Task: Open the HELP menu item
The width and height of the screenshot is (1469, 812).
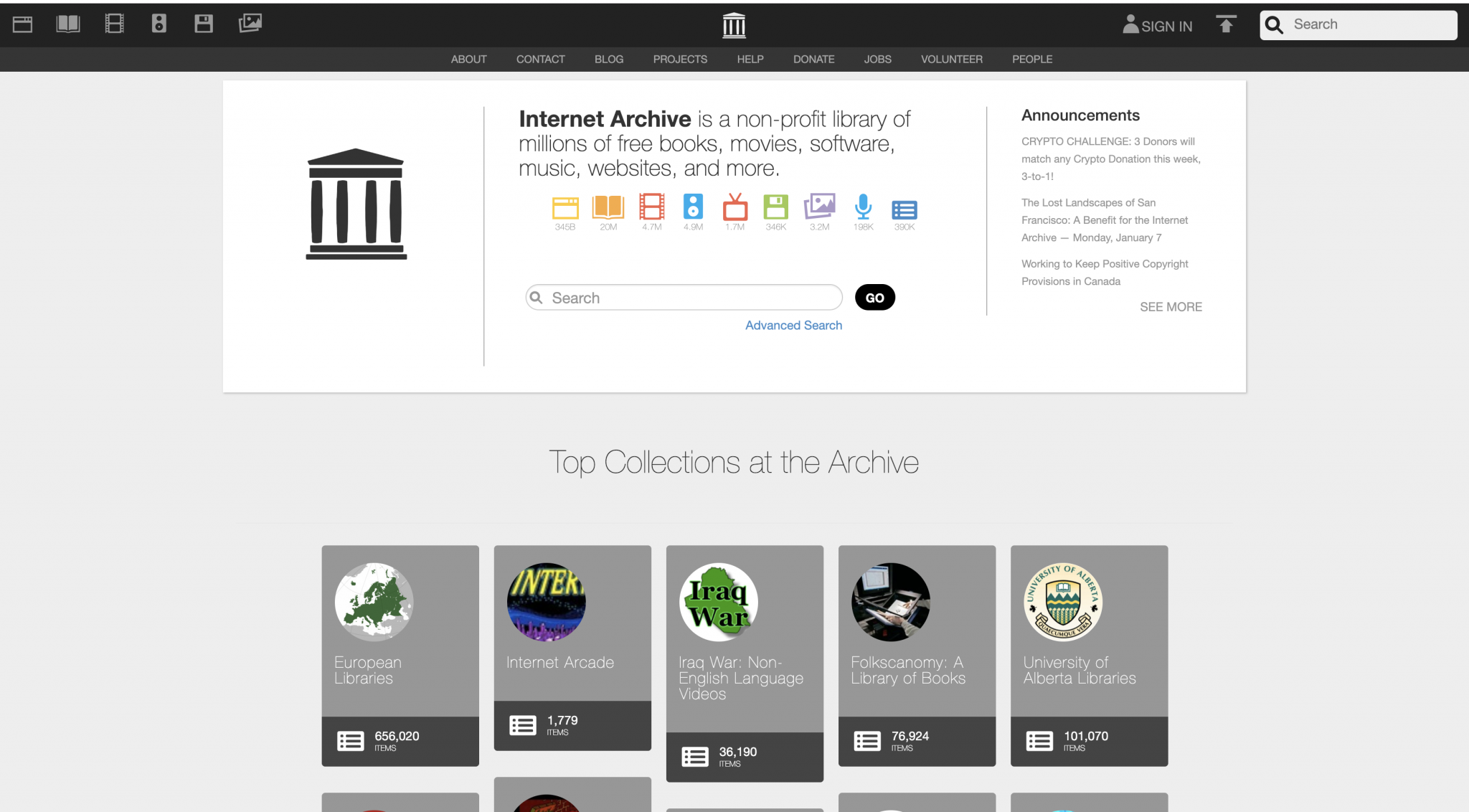Action: pos(750,60)
